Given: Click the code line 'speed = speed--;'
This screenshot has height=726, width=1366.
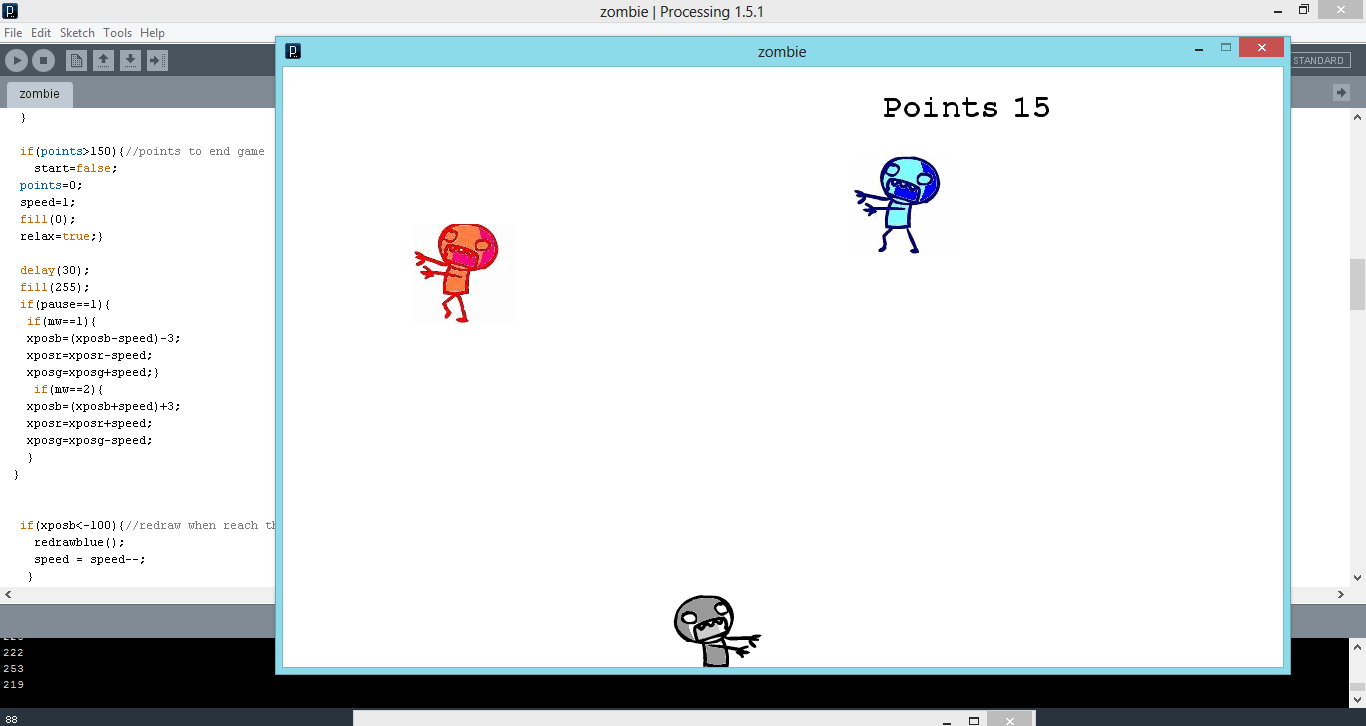Looking at the screenshot, I should [90, 559].
